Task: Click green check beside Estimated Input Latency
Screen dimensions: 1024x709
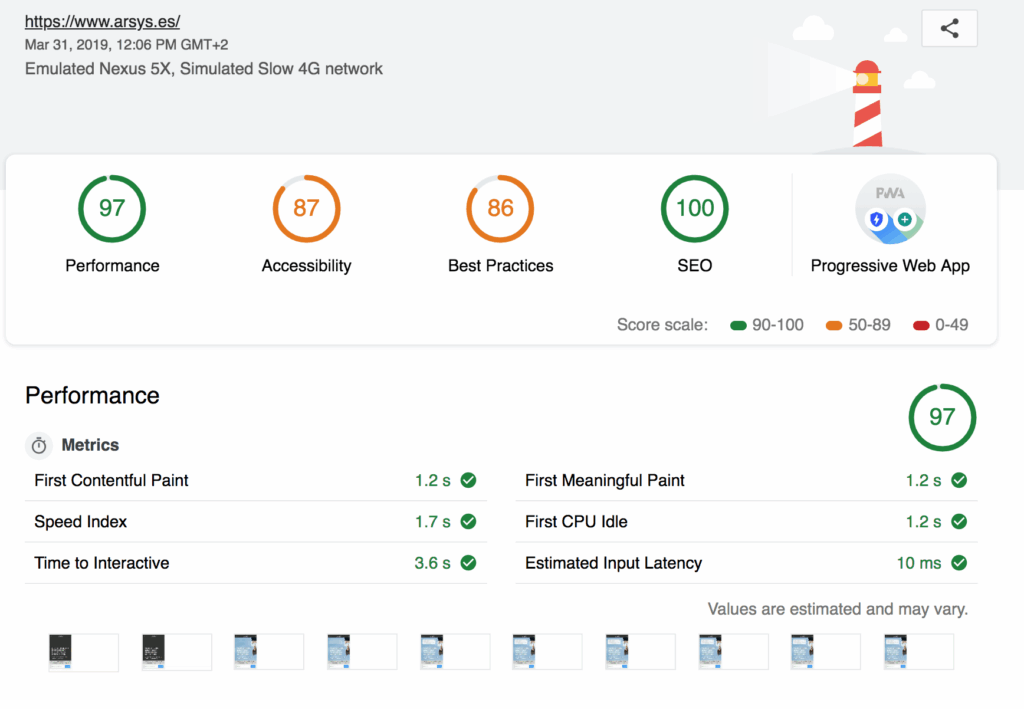Action: click(959, 563)
